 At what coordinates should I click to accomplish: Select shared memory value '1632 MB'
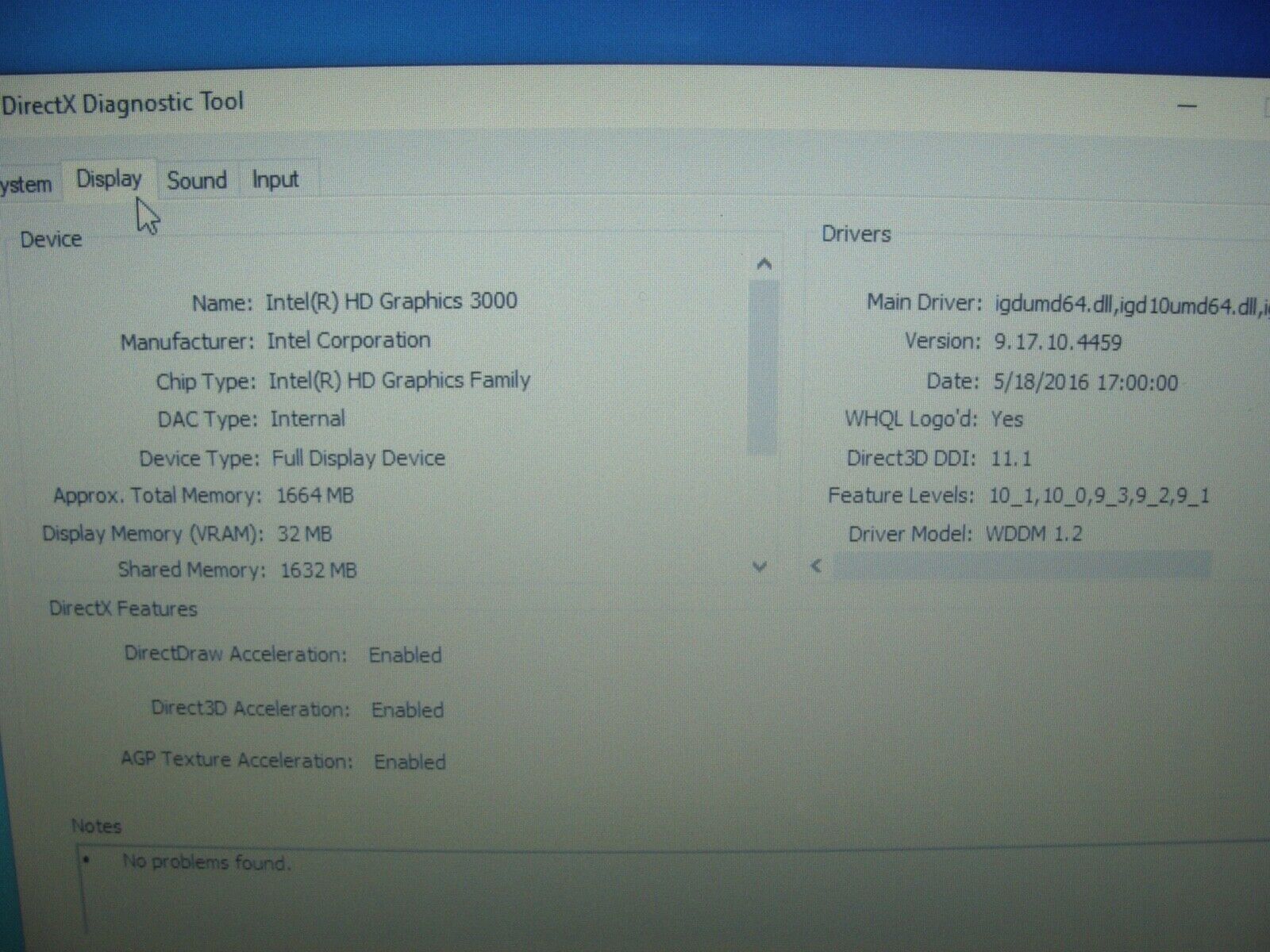point(318,570)
